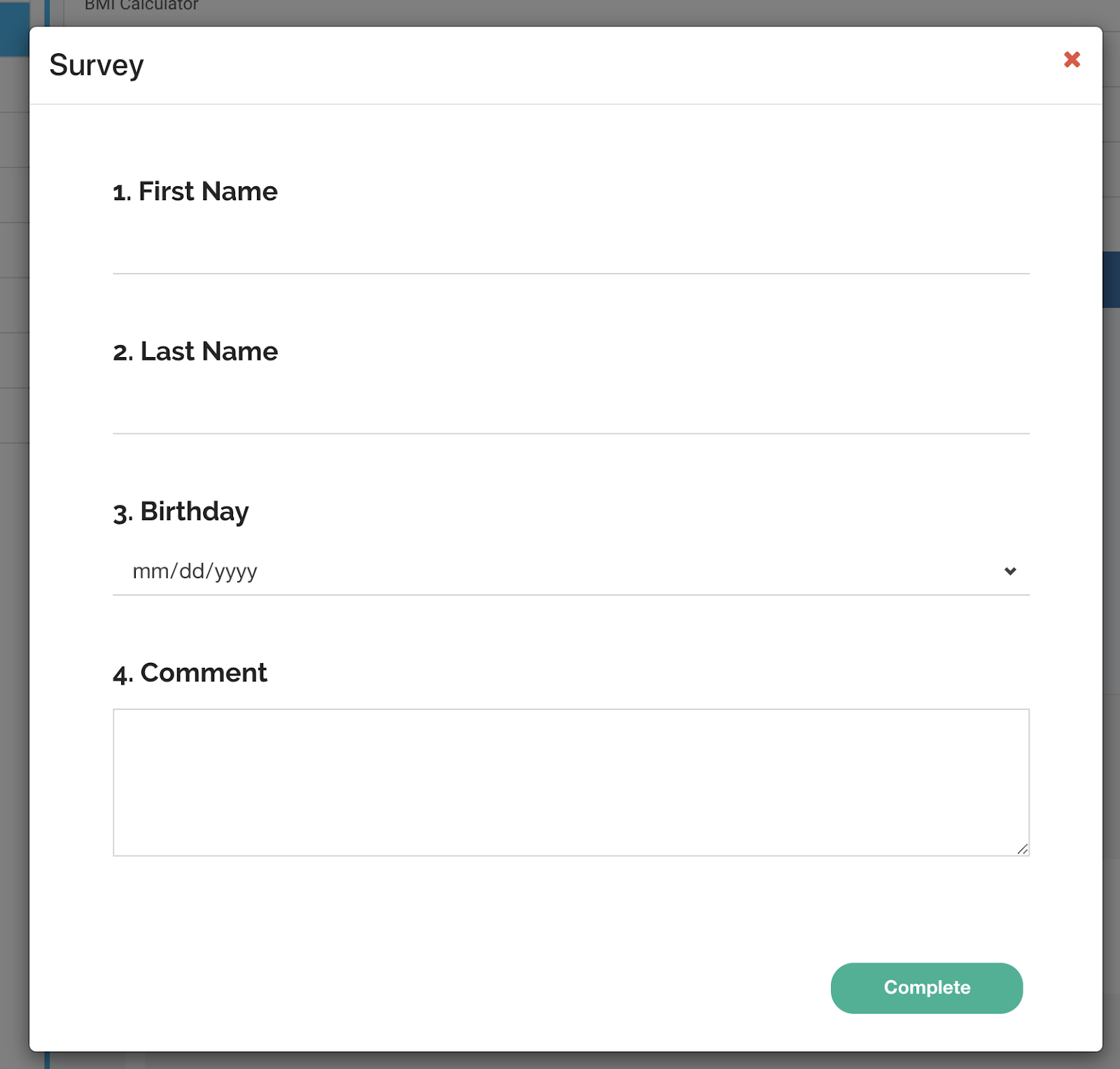1120x1069 pixels.
Task: Click the Comment box resize handle
Action: pyautogui.click(x=1023, y=849)
